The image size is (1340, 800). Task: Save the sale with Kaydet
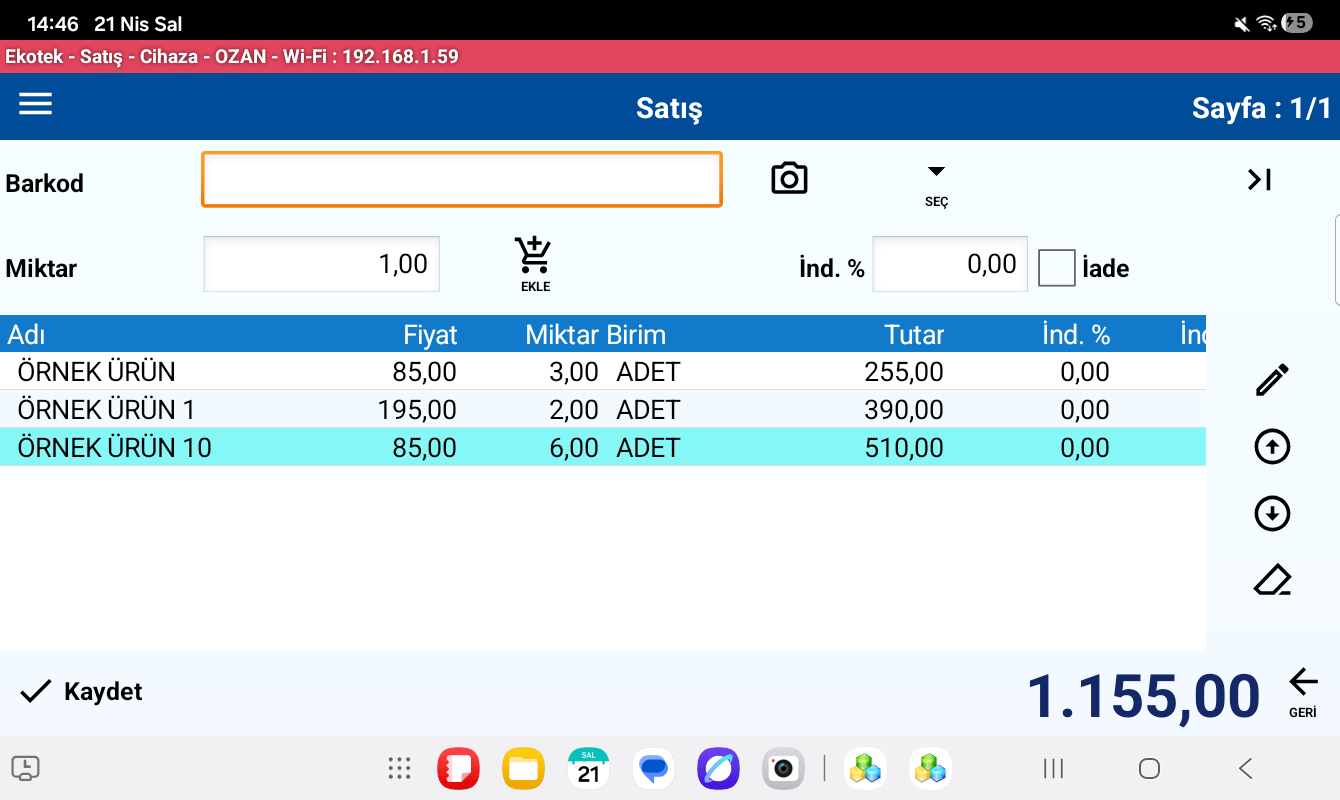(82, 692)
